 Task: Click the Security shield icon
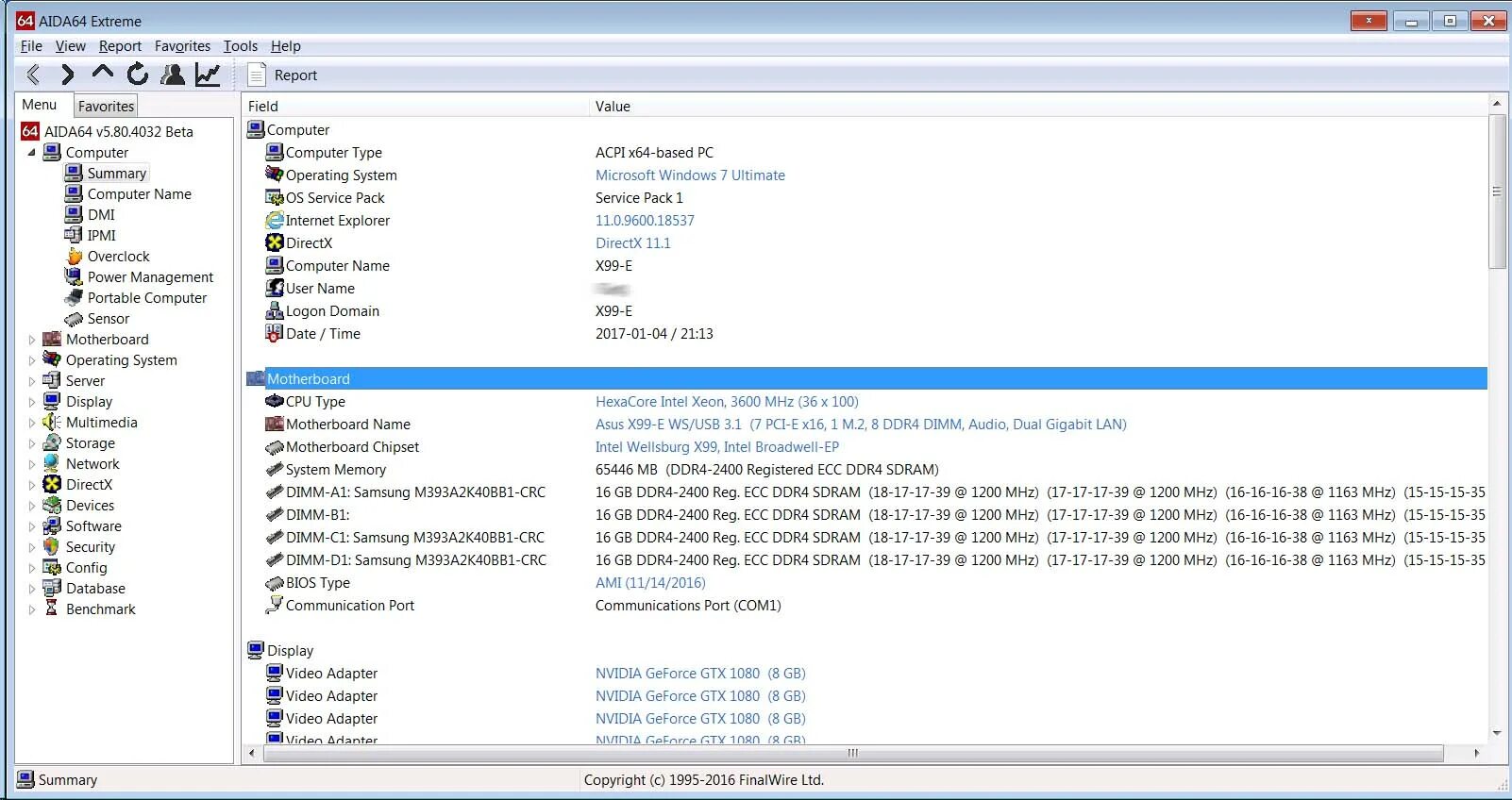click(52, 547)
